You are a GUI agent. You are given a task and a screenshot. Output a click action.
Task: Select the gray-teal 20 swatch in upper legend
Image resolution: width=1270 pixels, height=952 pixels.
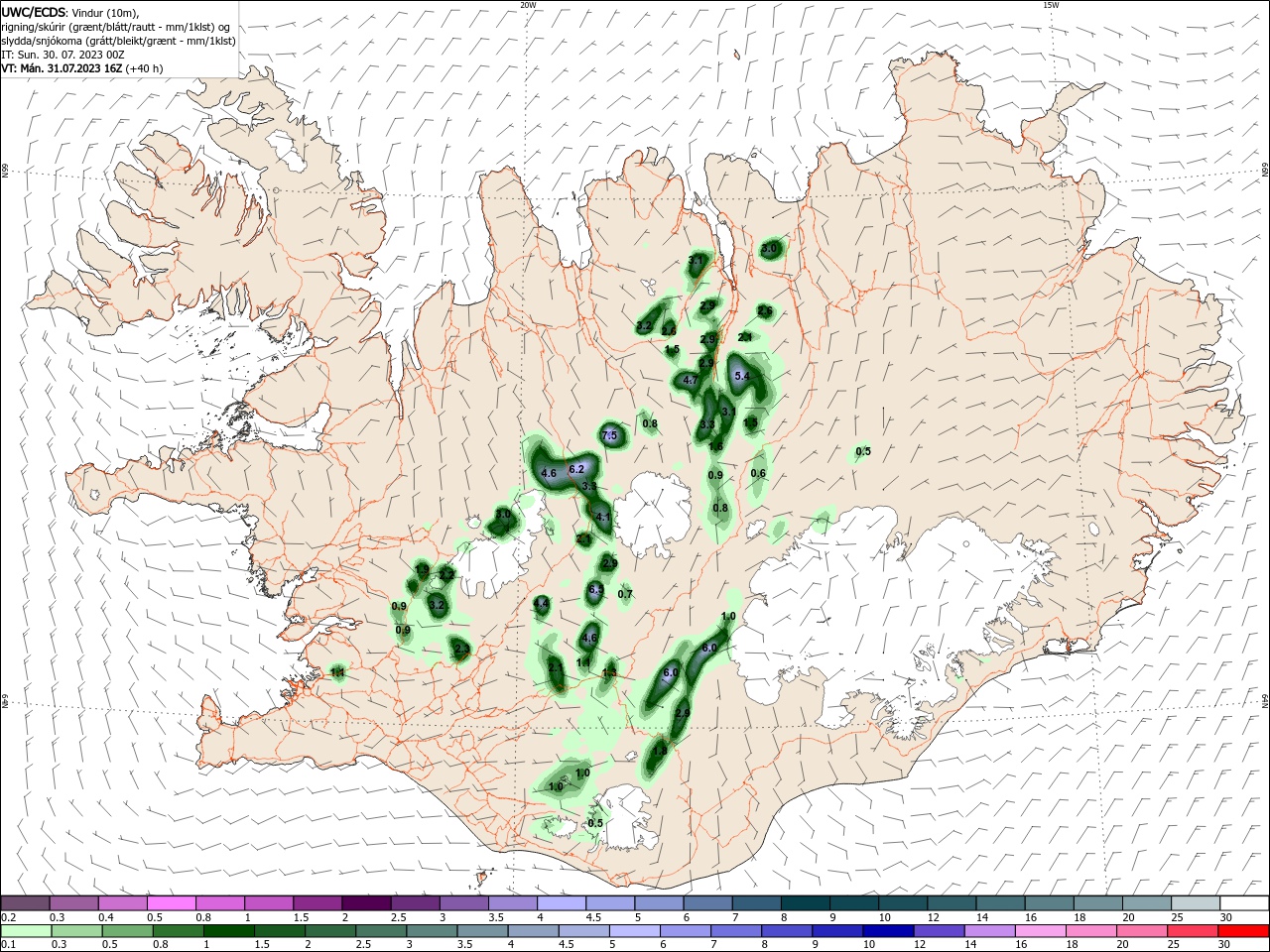1146,902
